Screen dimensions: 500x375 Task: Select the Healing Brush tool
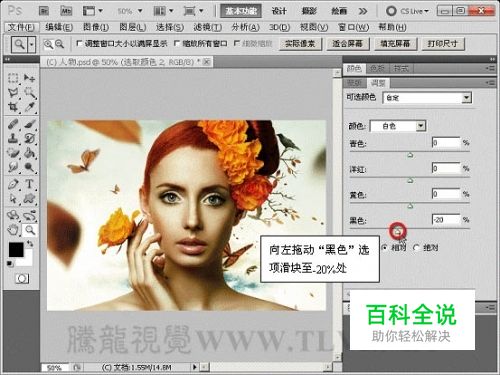coord(13,124)
